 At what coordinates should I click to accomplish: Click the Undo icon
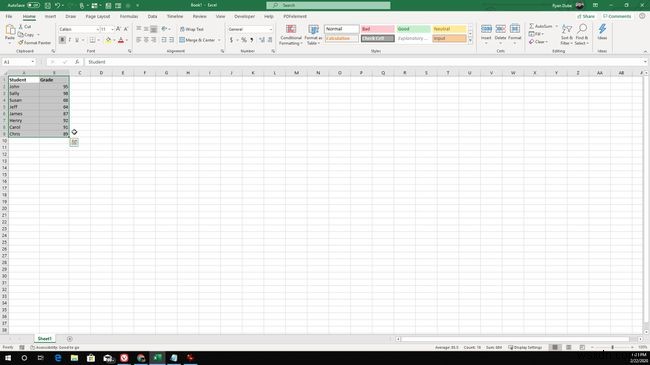pos(58,5)
